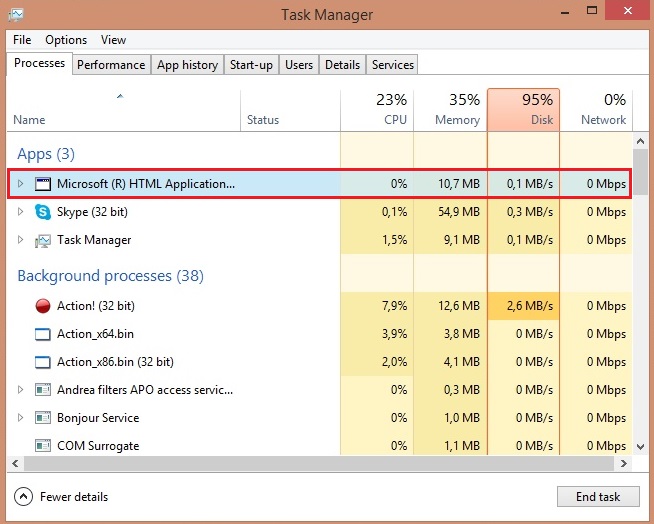
Task: Click the Microsoft HTML Application process icon
Action: coord(43,184)
